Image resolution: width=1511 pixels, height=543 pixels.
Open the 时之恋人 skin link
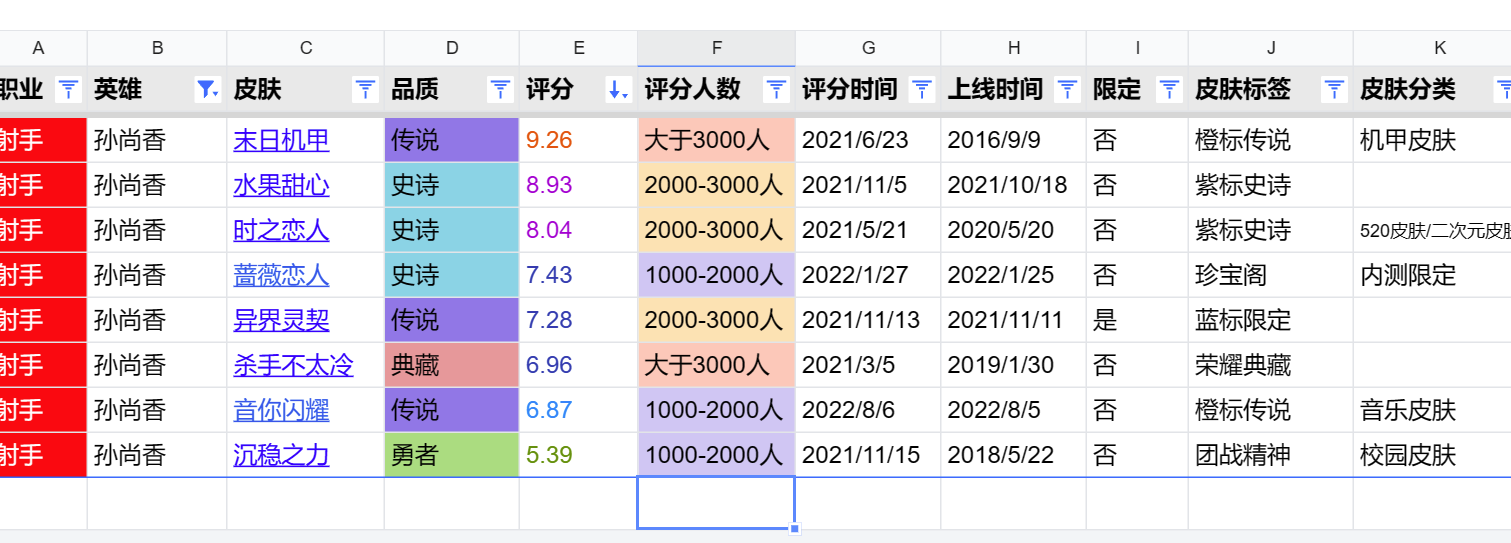pyautogui.click(x=281, y=230)
